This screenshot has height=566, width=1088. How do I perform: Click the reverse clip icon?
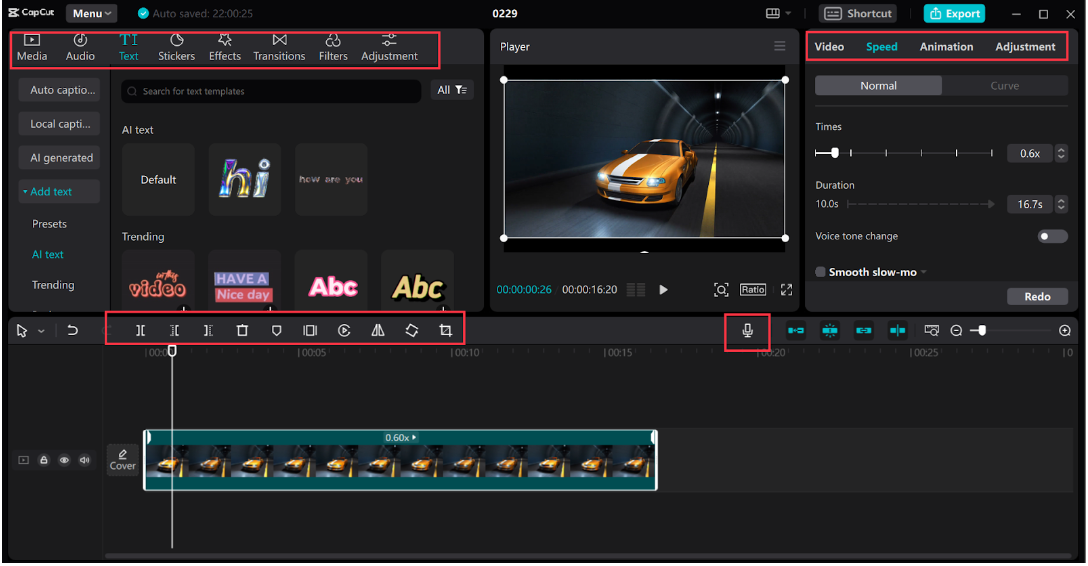click(x=344, y=331)
